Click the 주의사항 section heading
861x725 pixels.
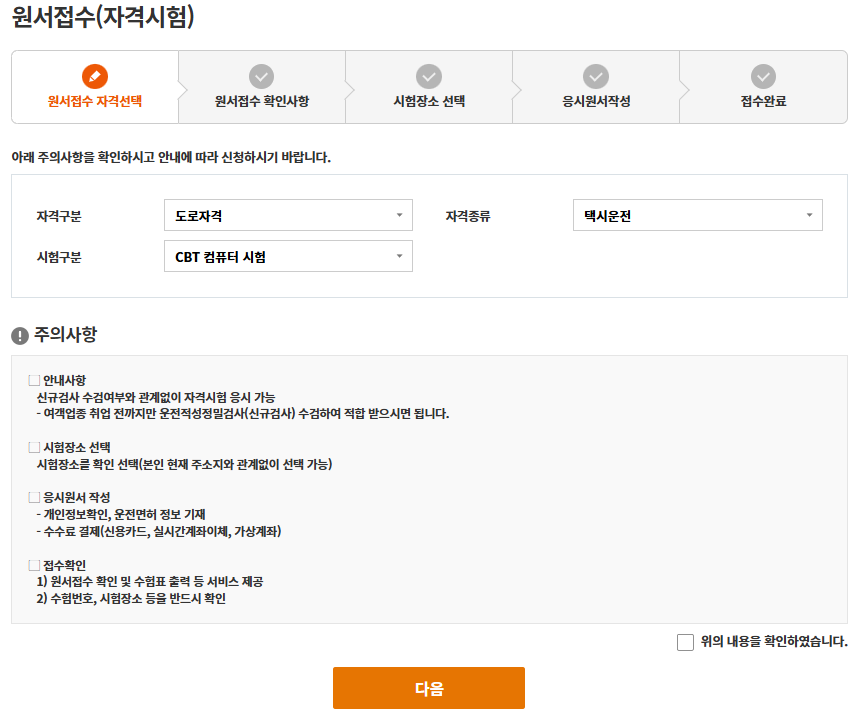point(65,334)
